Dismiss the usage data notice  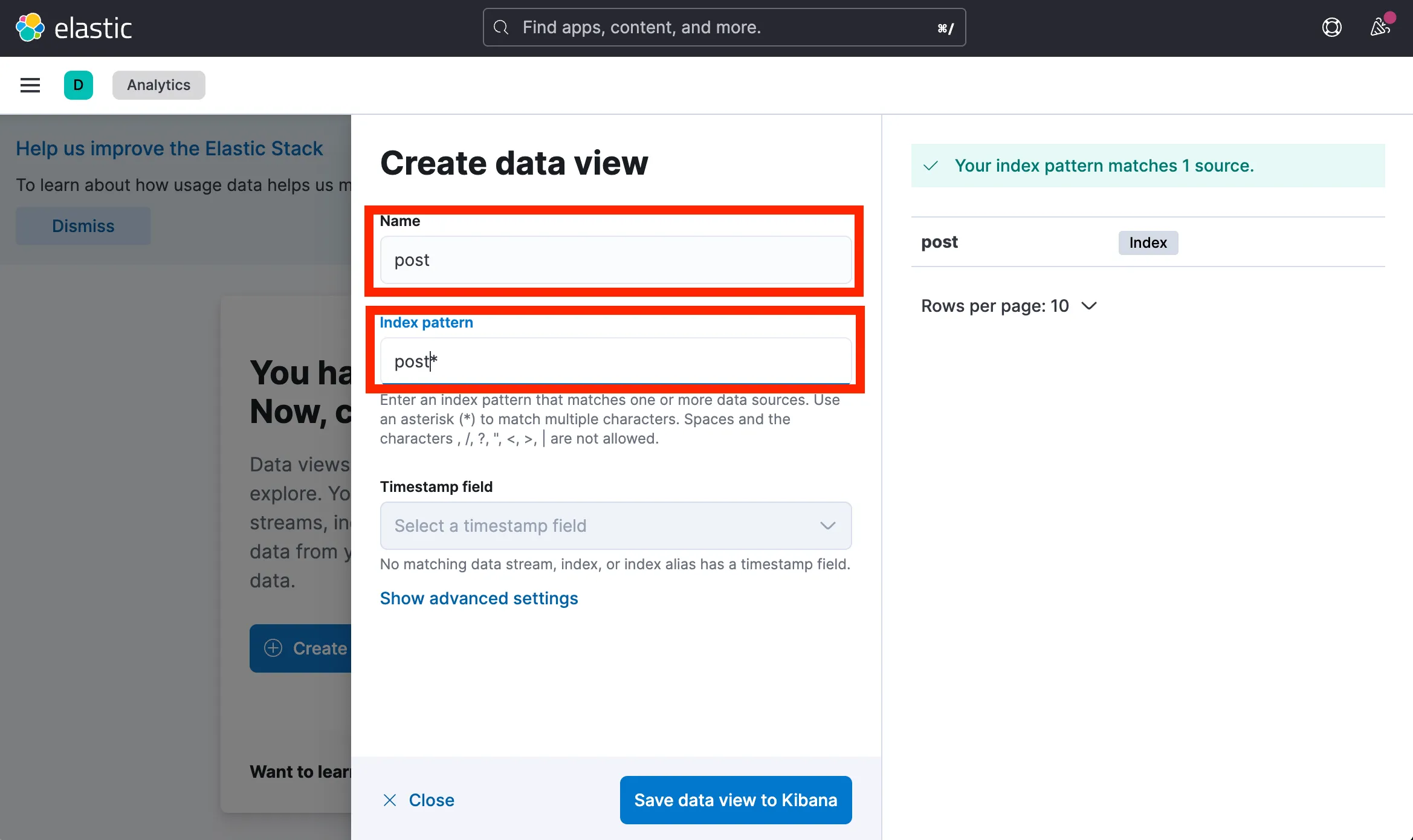coord(83,226)
